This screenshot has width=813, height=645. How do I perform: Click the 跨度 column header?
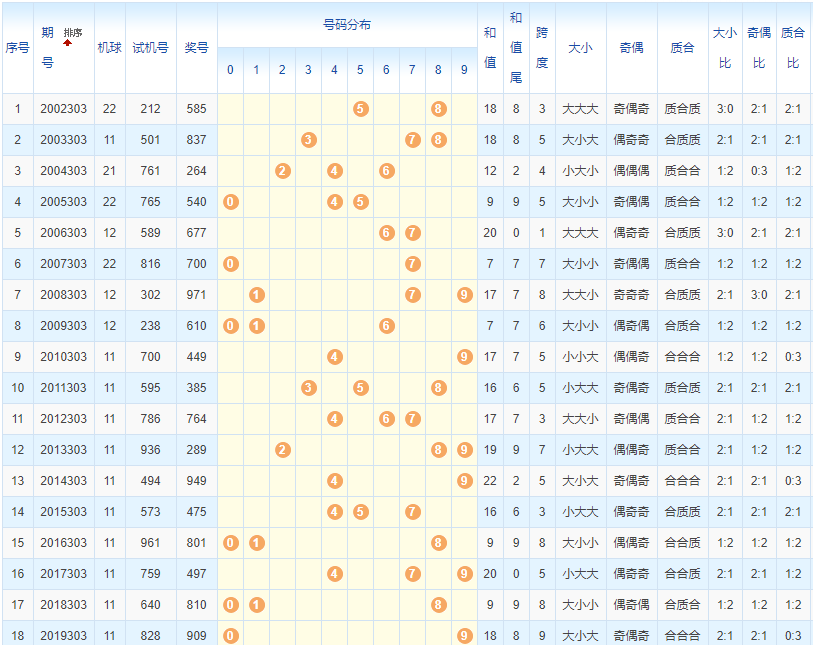542,48
